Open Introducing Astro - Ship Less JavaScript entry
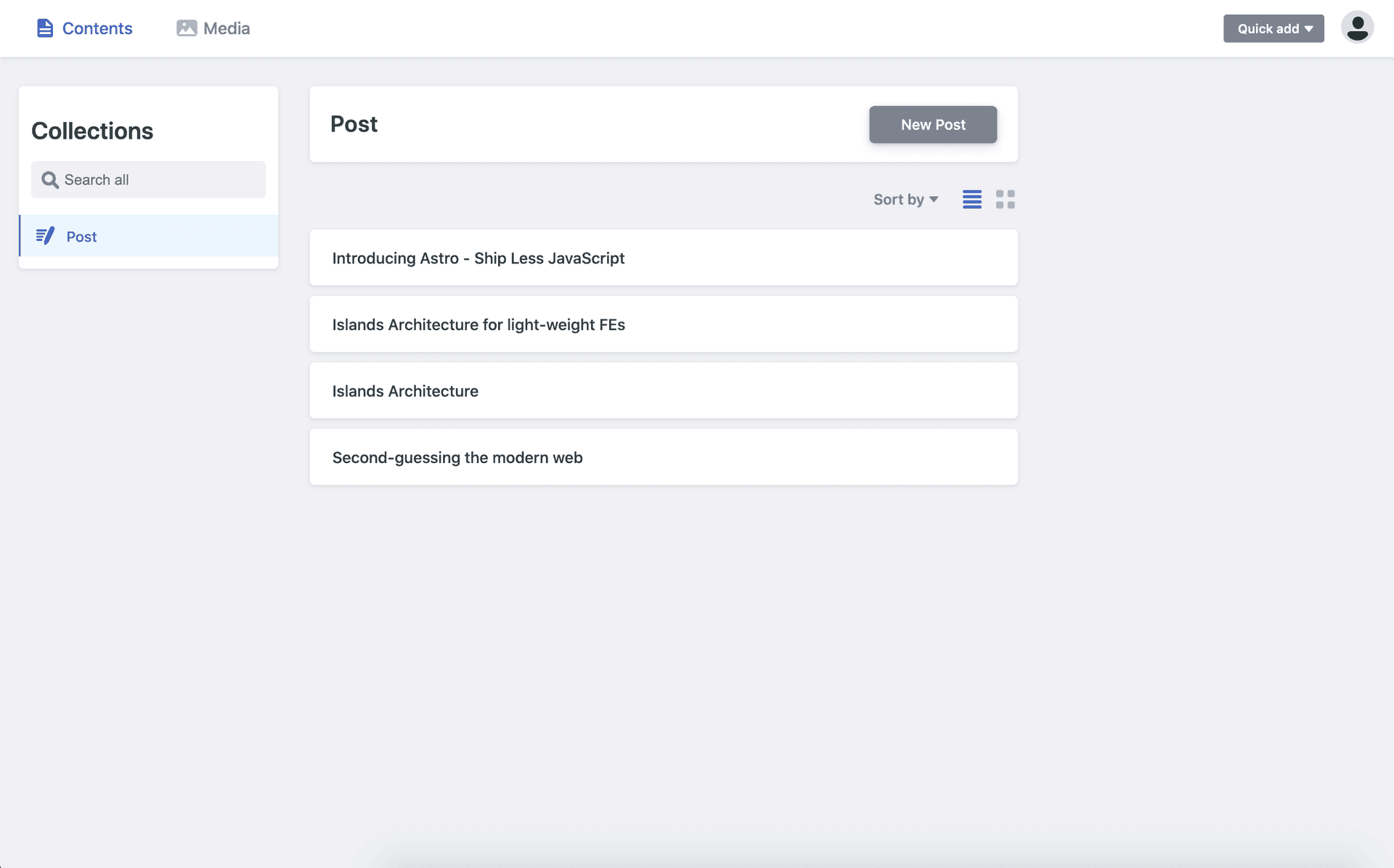Viewport: 1394px width, 868px height. pos(664,258)
